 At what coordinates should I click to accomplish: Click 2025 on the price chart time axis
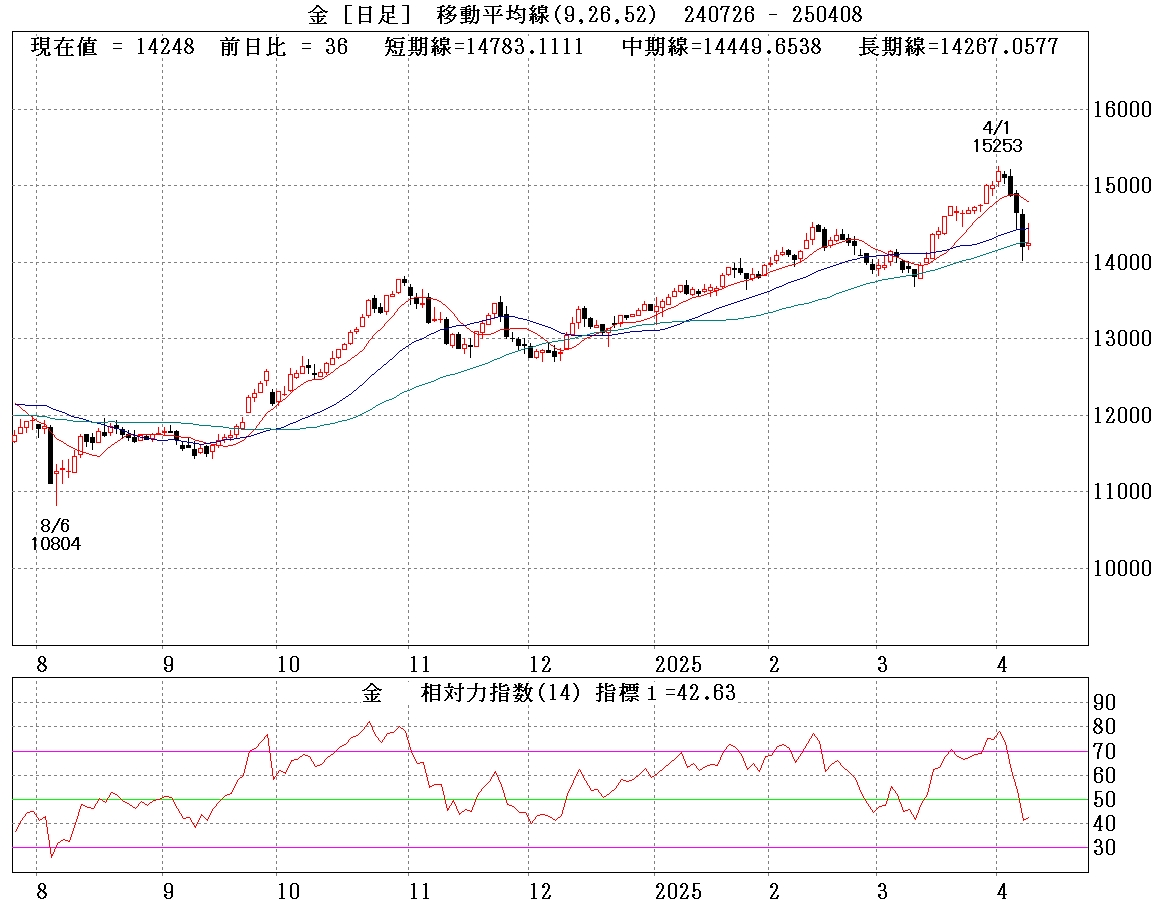(x=679, y=665)
